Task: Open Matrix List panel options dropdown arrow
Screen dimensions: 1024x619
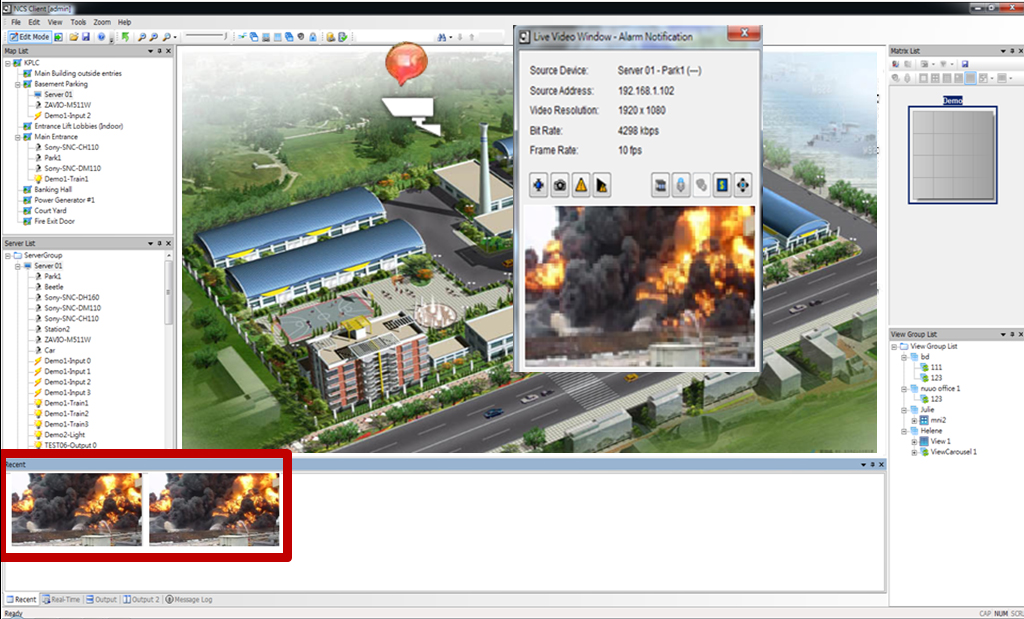Action: tap(1003, 51)
